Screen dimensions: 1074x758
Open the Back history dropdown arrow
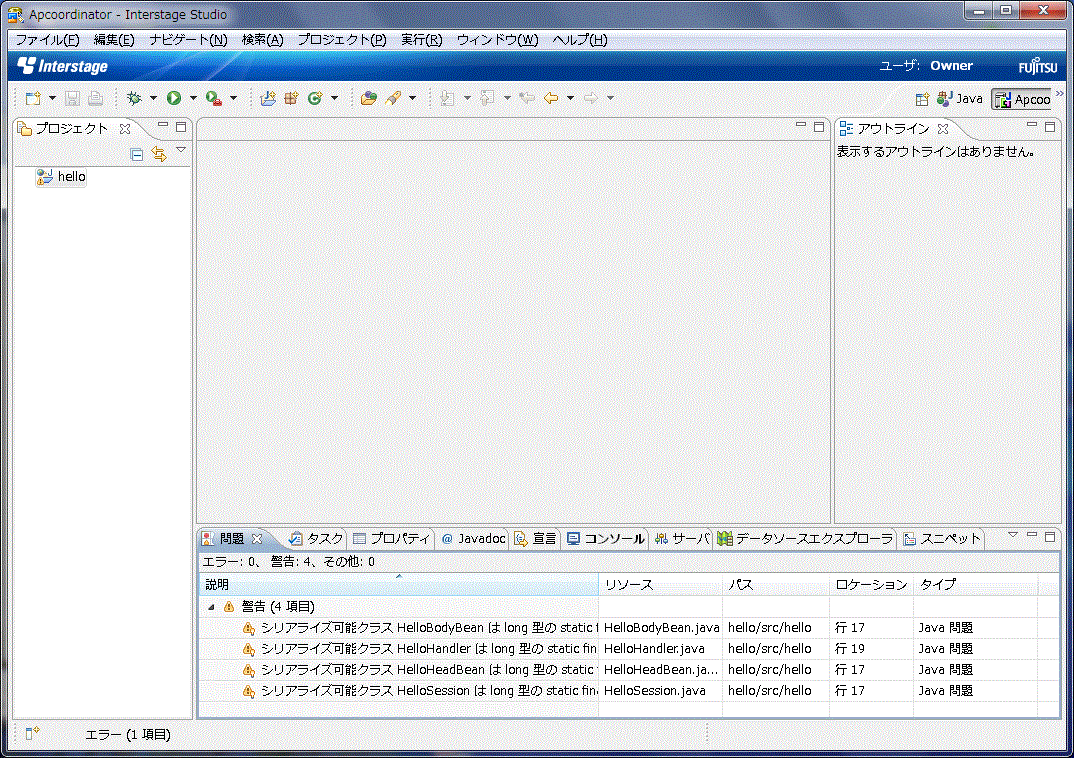570,99
